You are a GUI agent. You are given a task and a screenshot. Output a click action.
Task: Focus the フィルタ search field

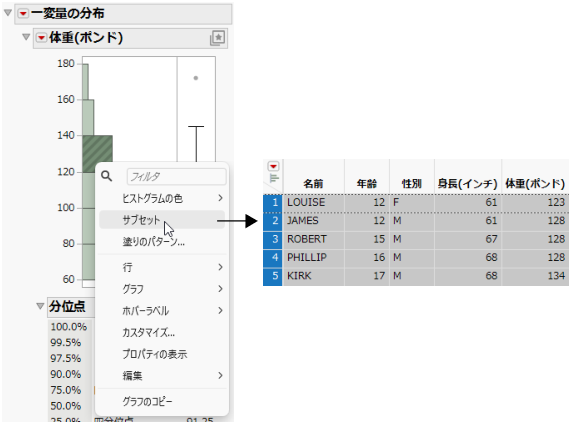(x=177, y=177)
